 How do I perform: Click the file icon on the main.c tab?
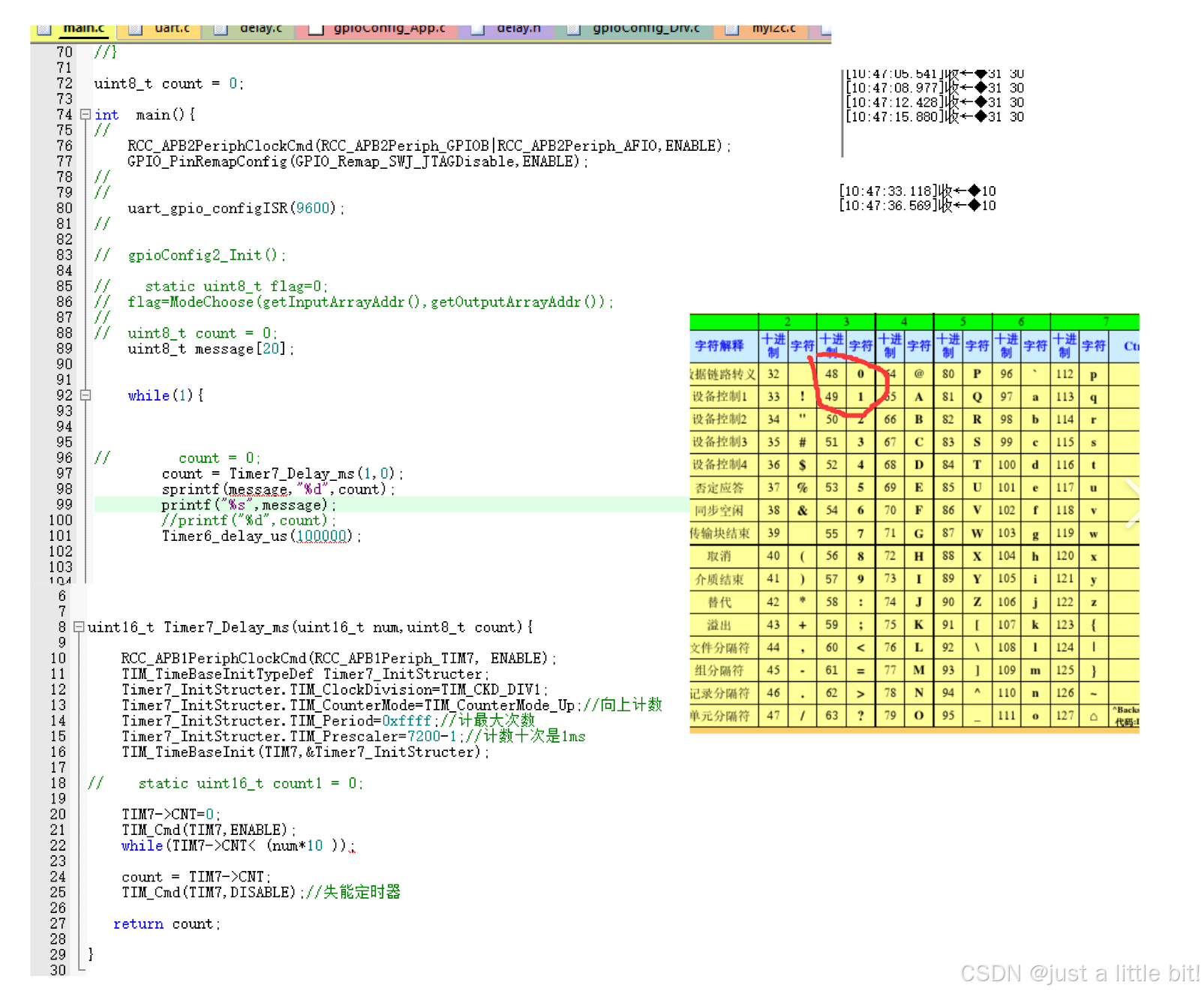tap(45, 29)
